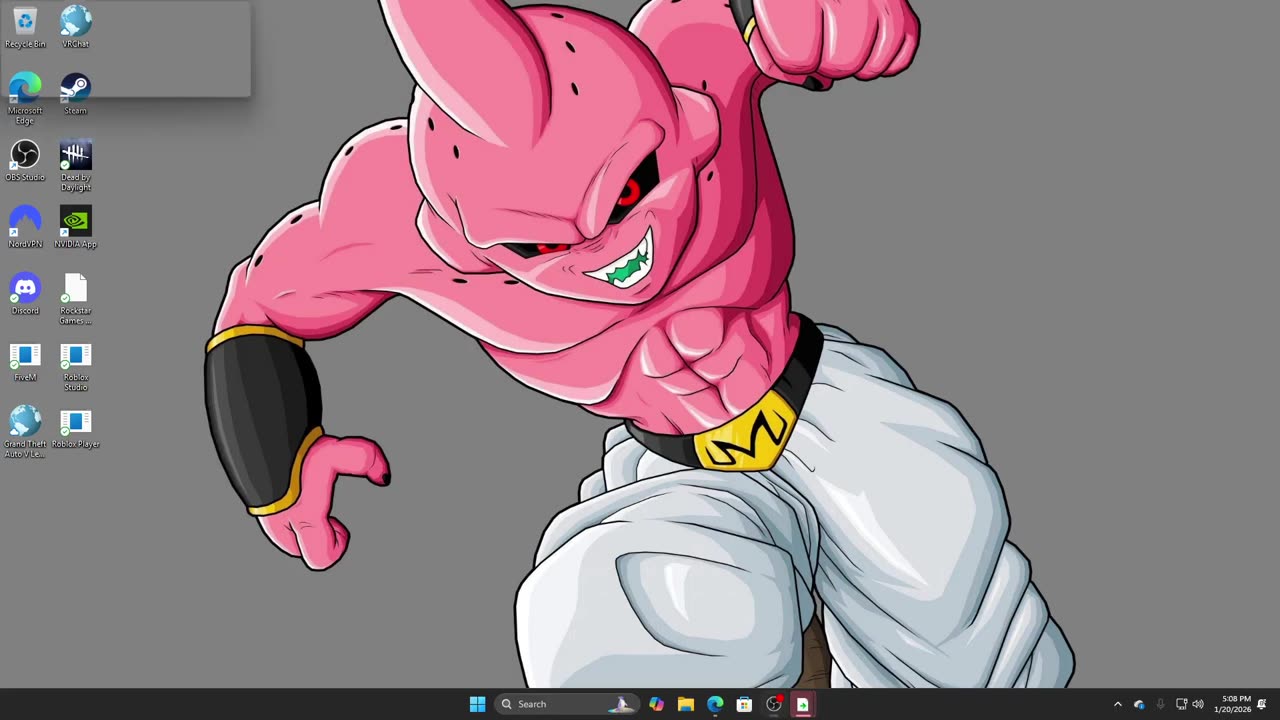Open OBS Studio taskbar icon
The height and width of the screenshot is (720, 1280).
click(773, 704)
